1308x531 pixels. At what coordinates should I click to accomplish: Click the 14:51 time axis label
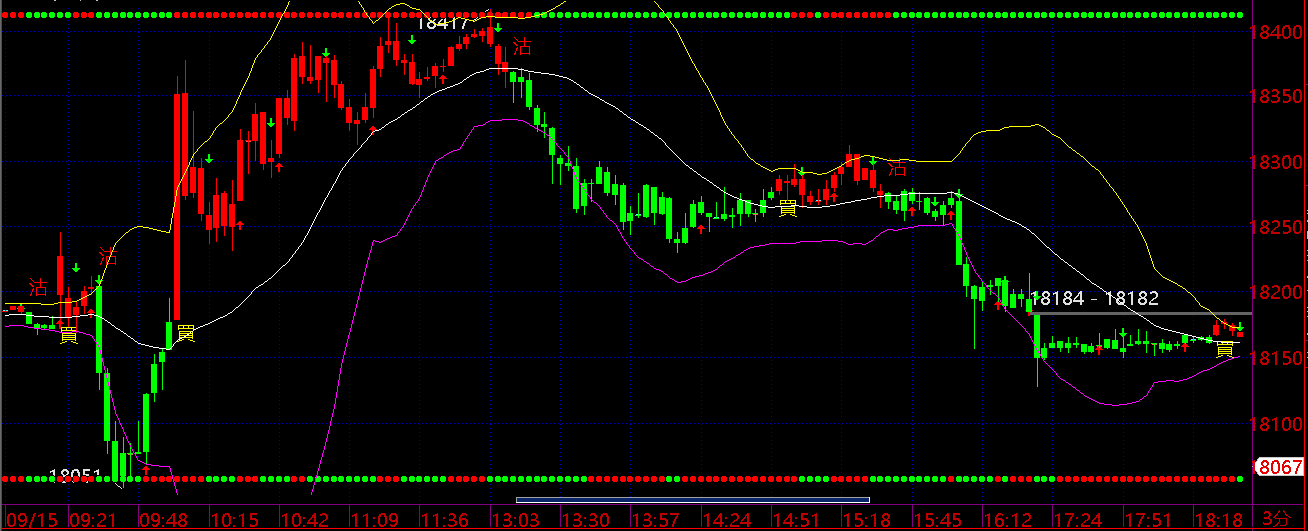click(x=797, y=520)
